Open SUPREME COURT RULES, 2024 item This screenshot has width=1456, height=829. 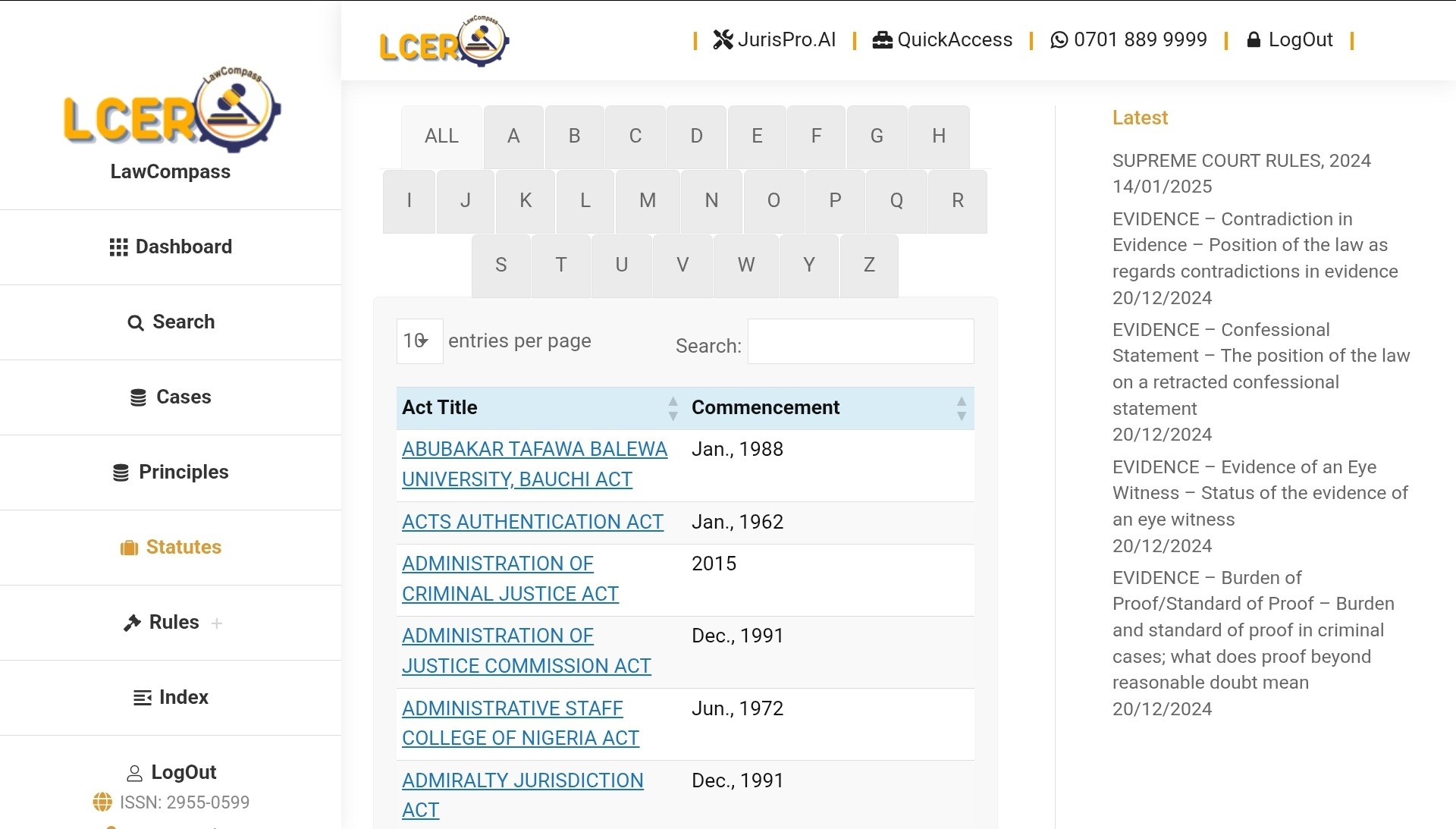click(1241, 161)
